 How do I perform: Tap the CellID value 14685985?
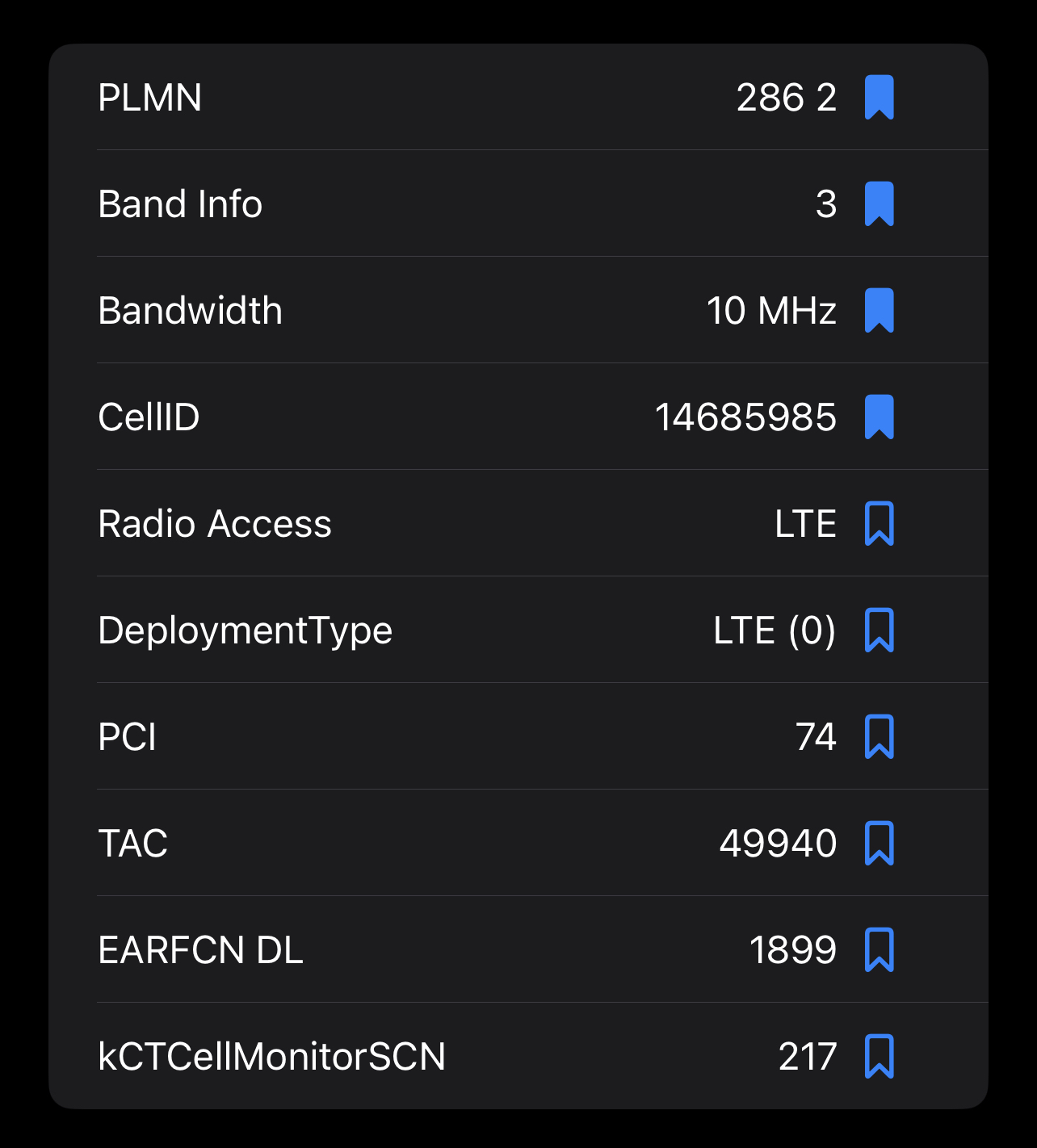(745, 417)
